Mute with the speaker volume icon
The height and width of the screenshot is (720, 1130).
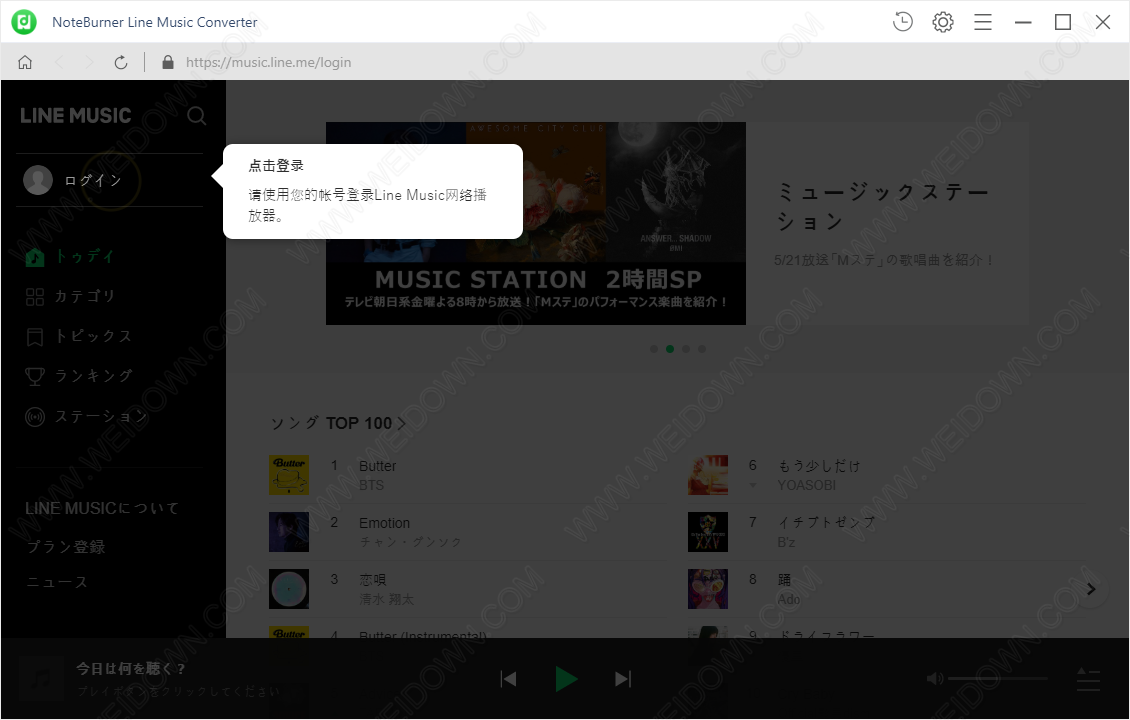pos(935,678)
